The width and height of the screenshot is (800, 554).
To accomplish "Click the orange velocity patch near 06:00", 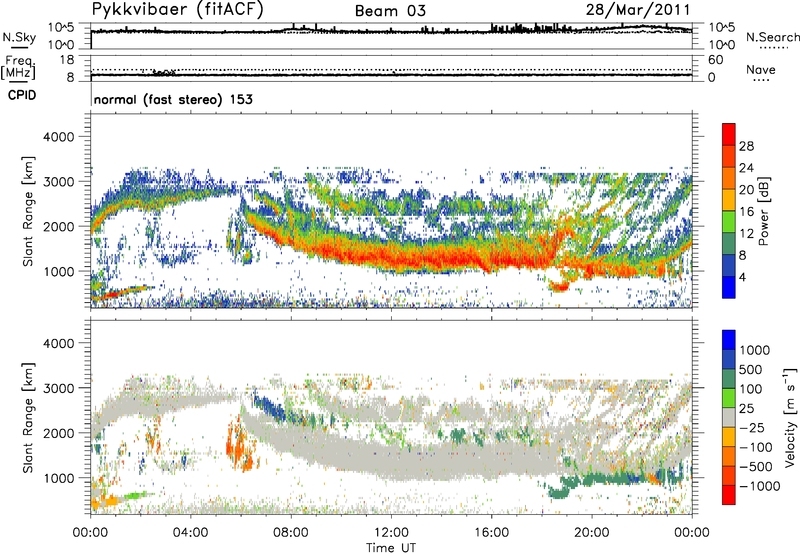I will tap(240, 445).
